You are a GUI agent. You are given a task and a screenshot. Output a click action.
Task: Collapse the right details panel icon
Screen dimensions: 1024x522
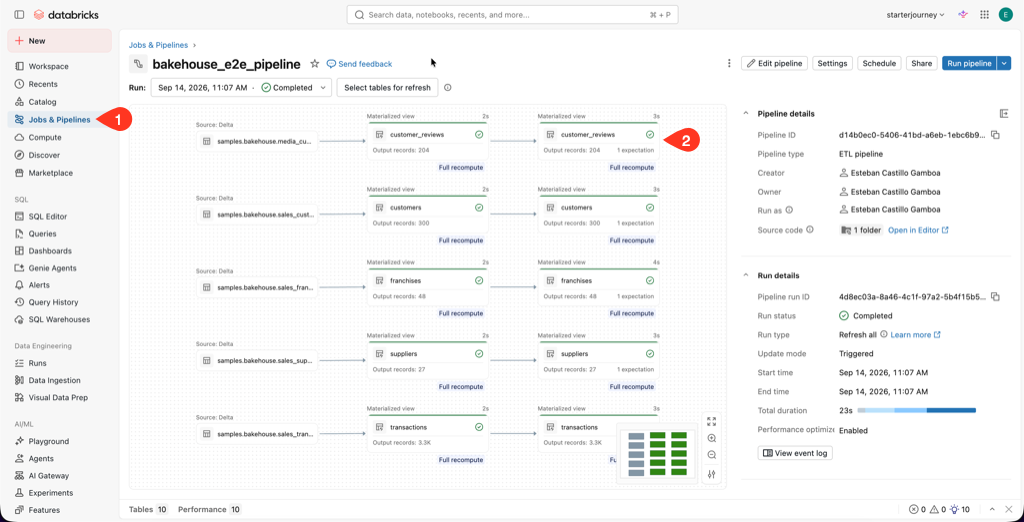click(1004, 114)
